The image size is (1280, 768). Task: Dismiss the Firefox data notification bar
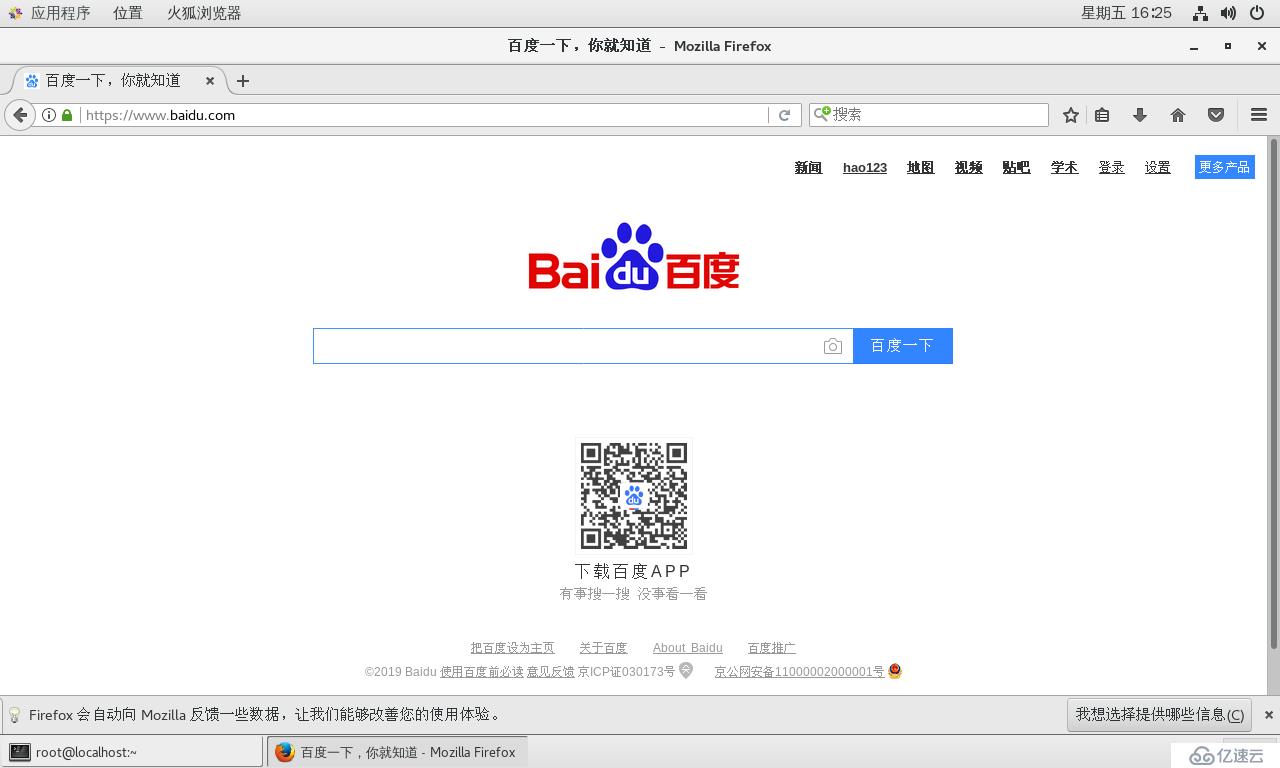[x=1269, y=715]
